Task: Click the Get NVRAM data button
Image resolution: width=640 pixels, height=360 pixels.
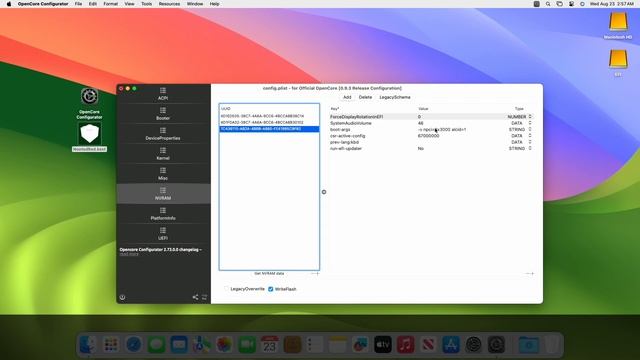Action: [x=269, y=273]
